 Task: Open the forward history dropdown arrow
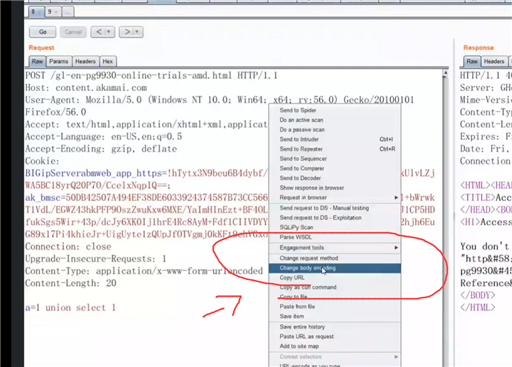[x=137, y=32]
